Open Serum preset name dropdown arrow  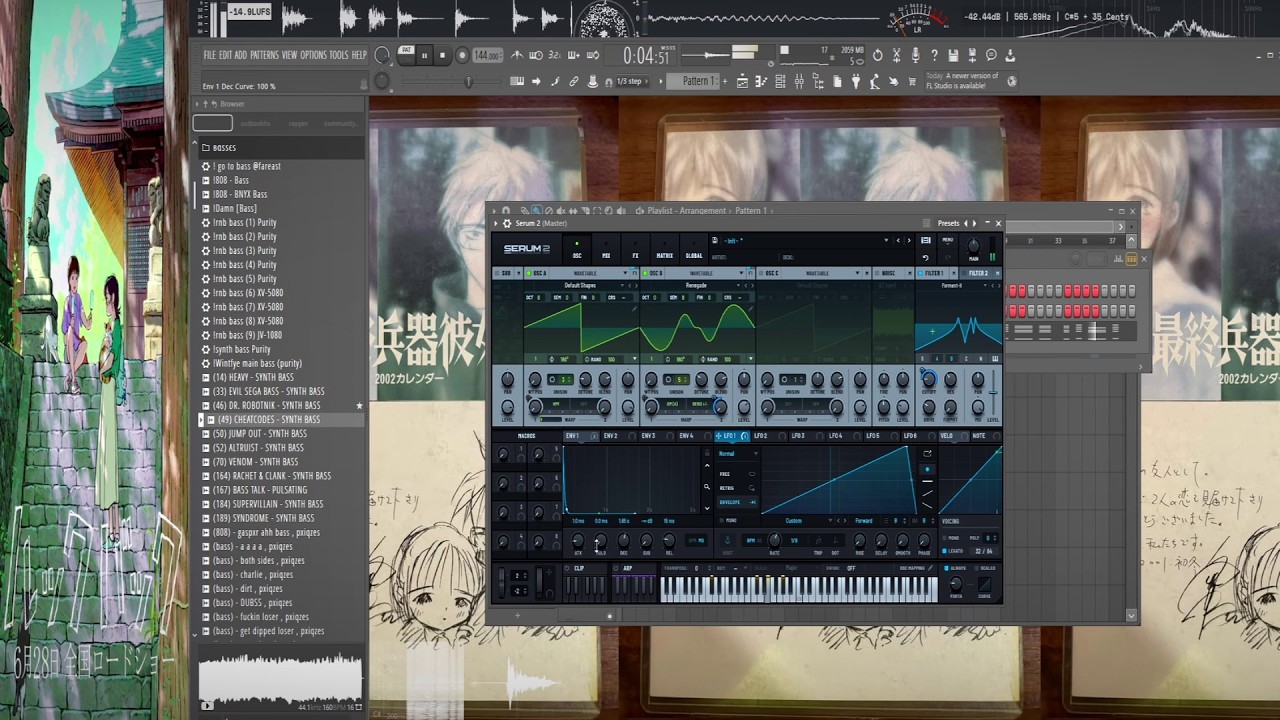pos(886,240)
